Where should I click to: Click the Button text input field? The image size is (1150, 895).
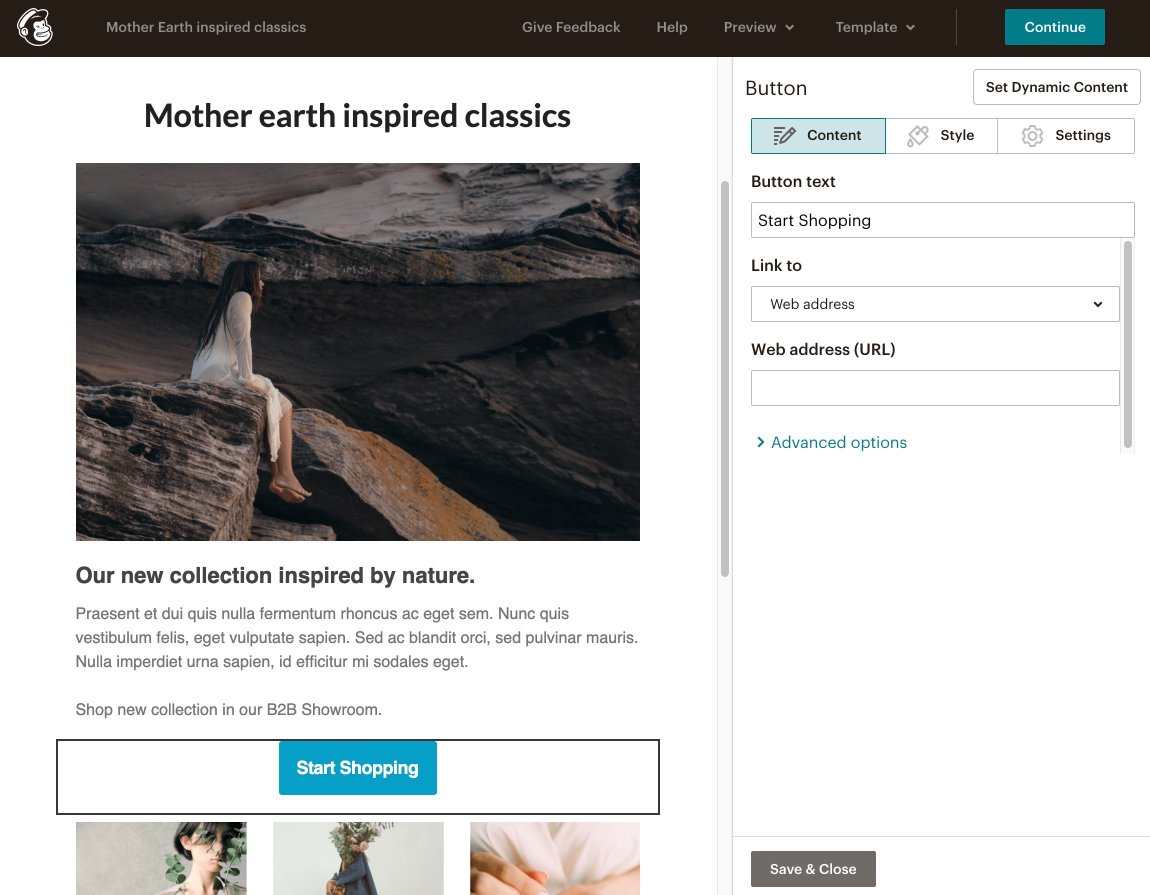[x=942, y=220]
